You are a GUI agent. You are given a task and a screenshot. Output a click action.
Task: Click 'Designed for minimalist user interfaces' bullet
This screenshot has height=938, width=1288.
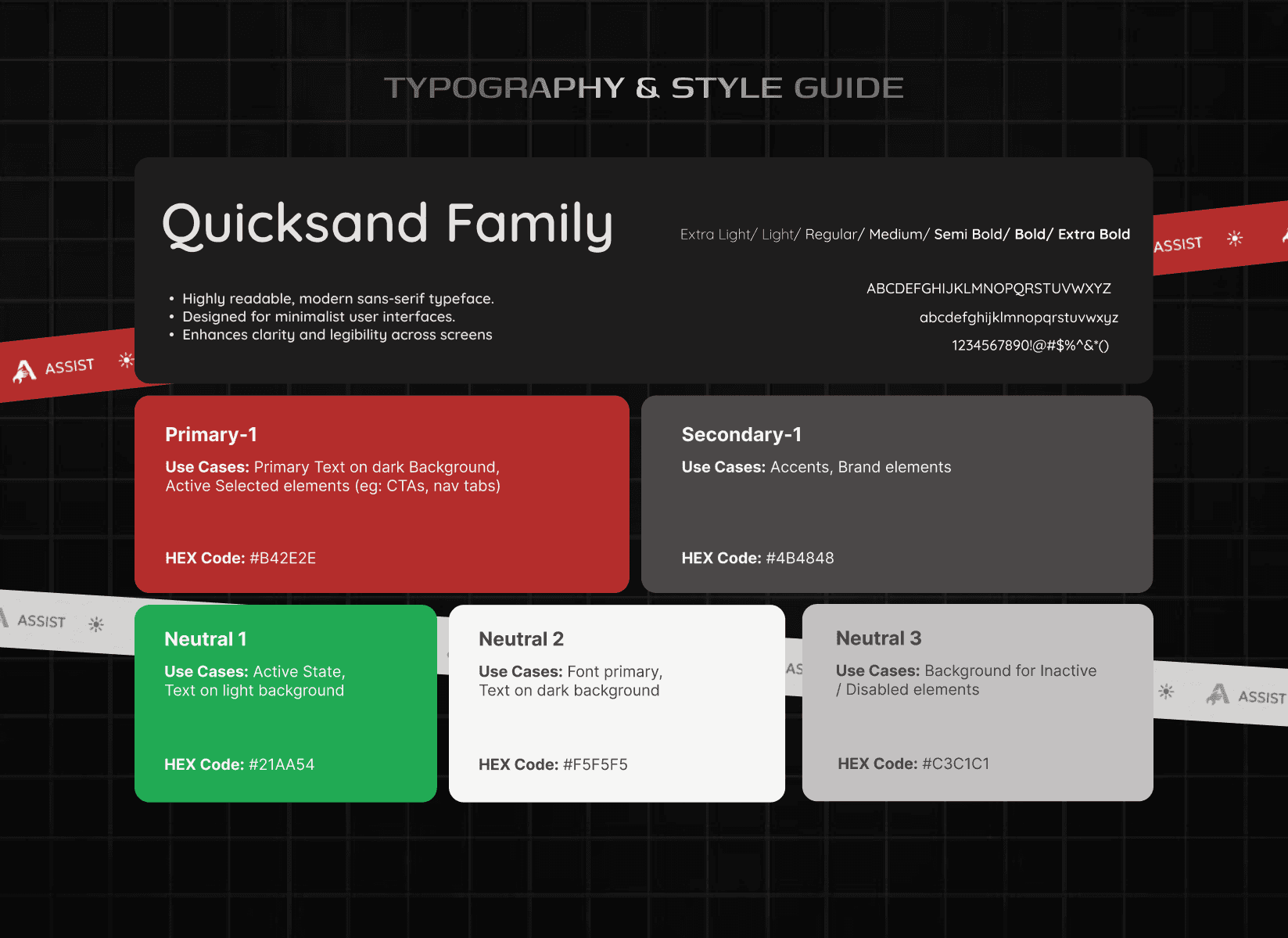[318, 317]
